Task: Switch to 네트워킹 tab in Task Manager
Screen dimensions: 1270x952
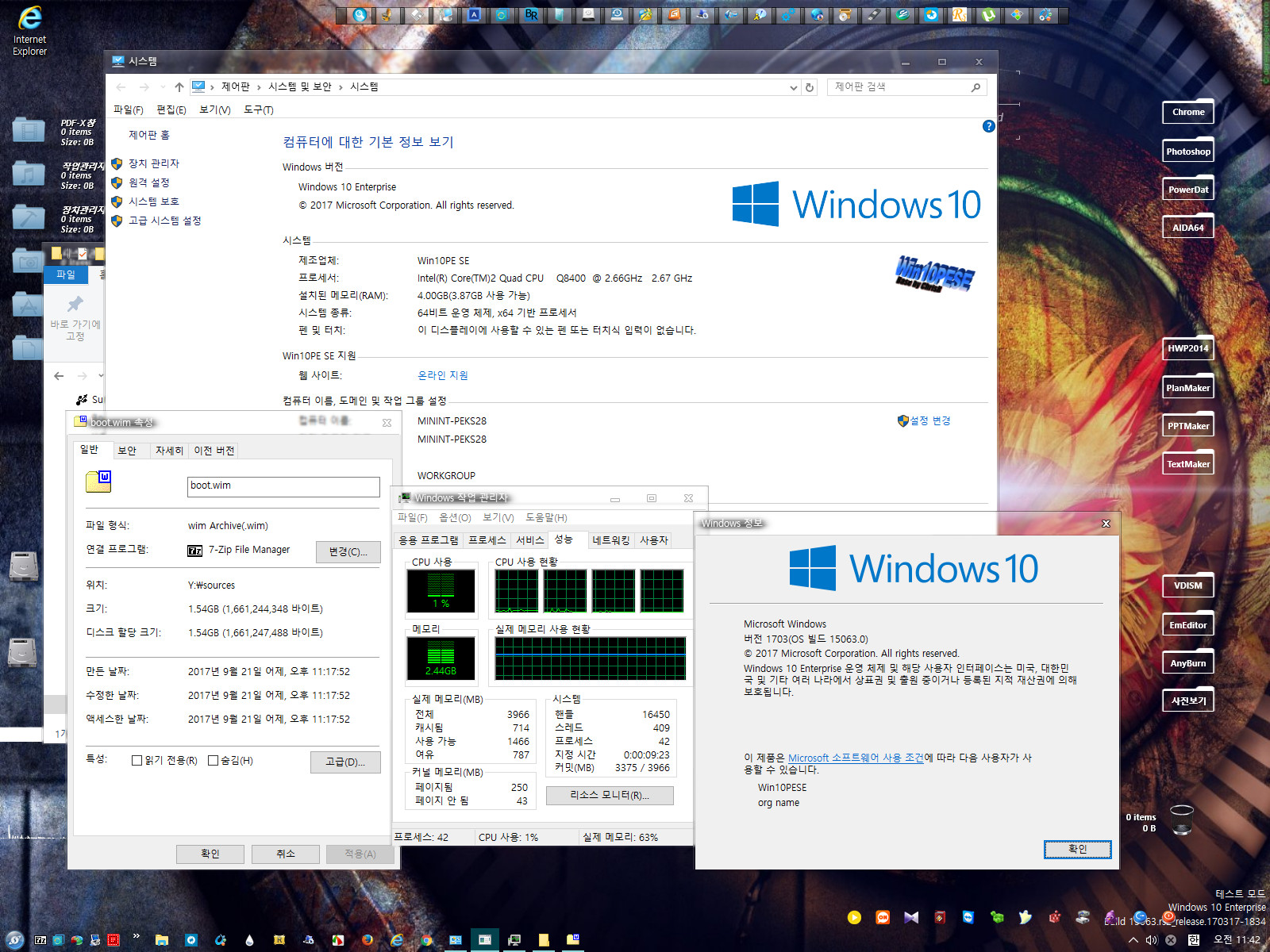Action: point(610,540)
